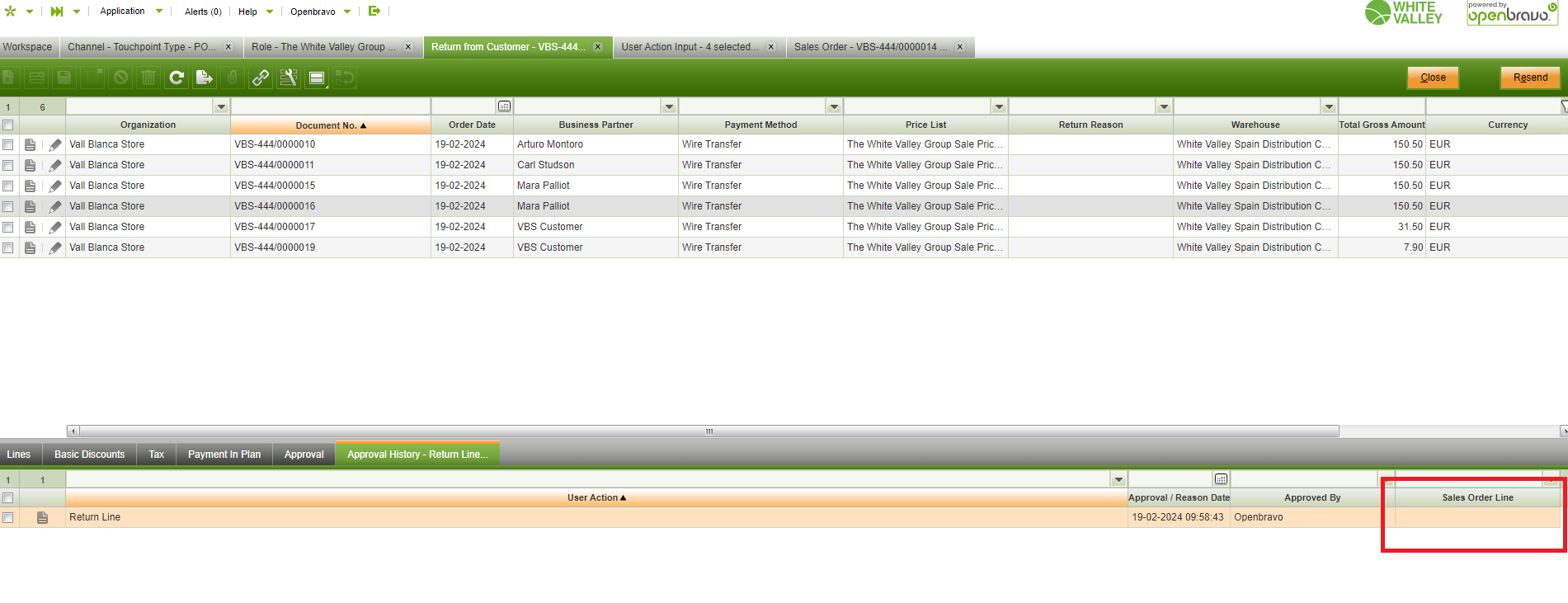Expand the Openbravo user menu
The height and width of the screenshot is (603, 1568).
coord(347,12)
